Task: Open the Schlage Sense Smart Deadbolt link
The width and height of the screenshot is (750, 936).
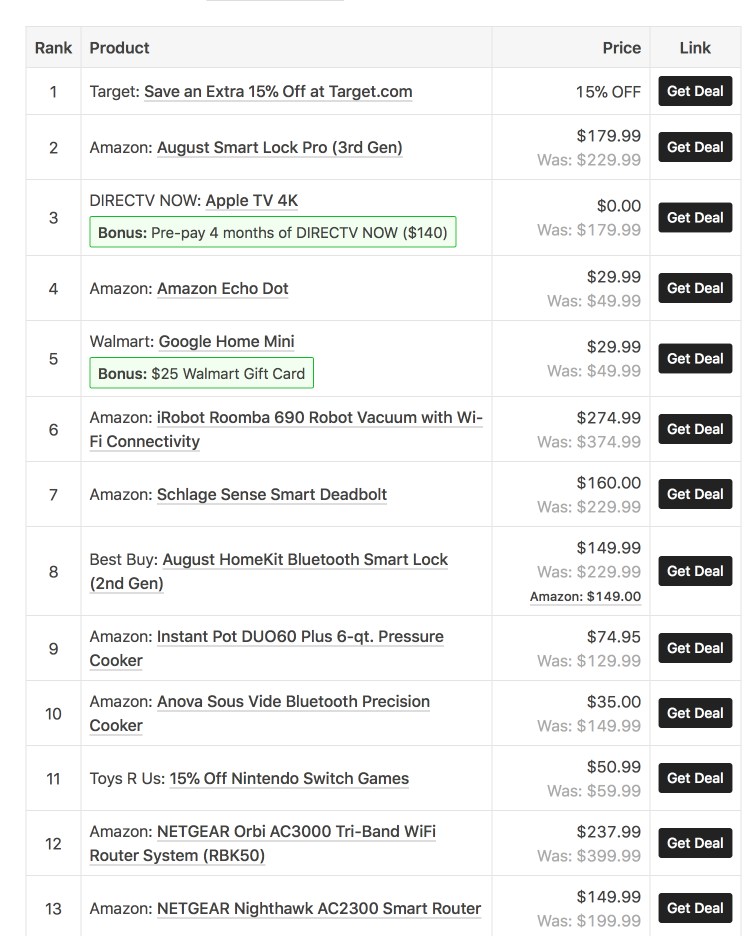Action: [x=272, y=495]
